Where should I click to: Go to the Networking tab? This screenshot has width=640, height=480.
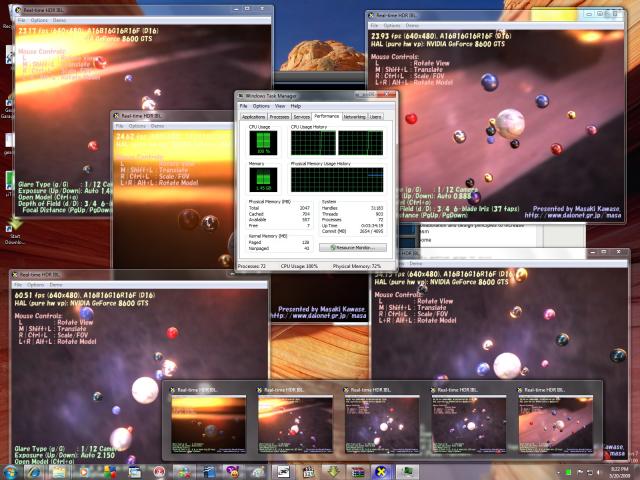pyautogui.click(x=354, y=117)
